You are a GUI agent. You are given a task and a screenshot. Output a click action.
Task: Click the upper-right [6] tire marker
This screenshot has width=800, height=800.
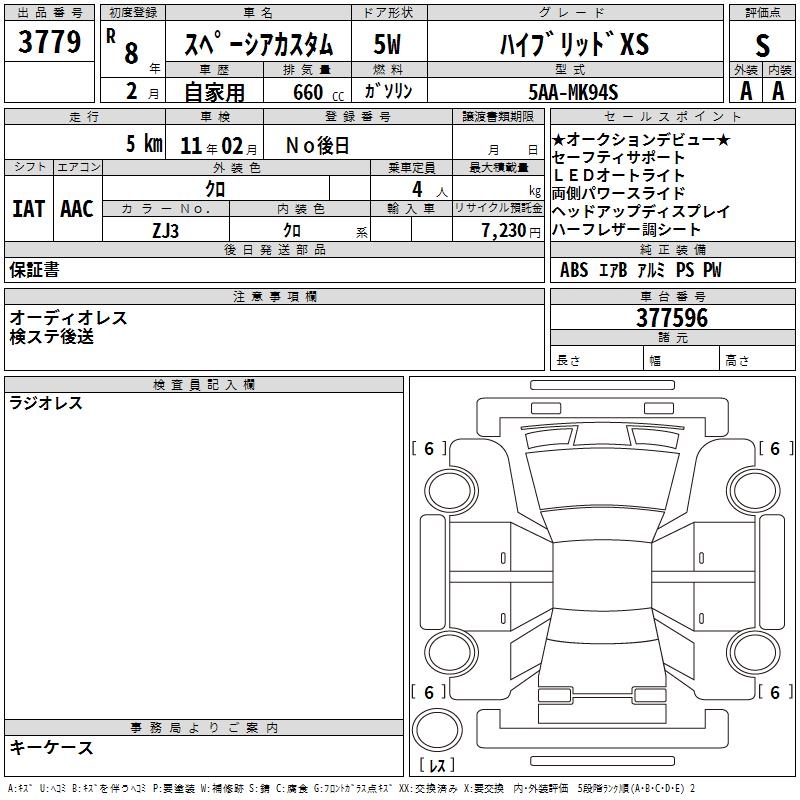[x=775, y=449]
